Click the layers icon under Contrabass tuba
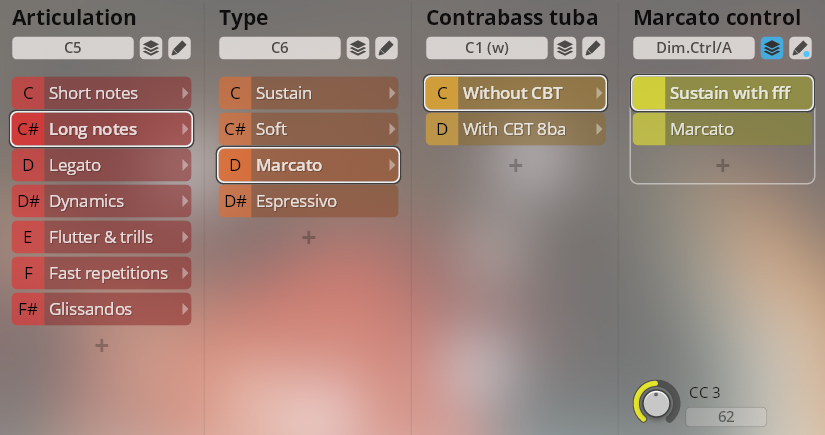Viewport: 825px width, 435px height. [x=564, y=47]
